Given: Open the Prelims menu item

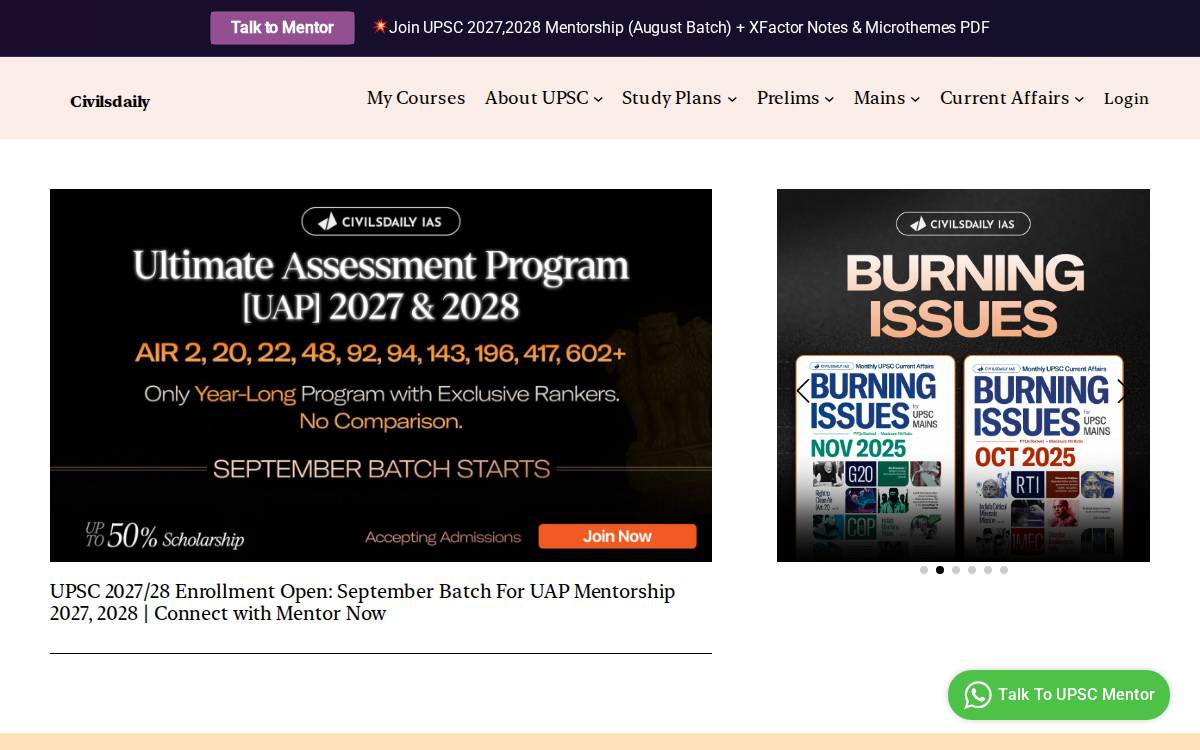Looking at the screenshot, I should [x=788, y=98].
